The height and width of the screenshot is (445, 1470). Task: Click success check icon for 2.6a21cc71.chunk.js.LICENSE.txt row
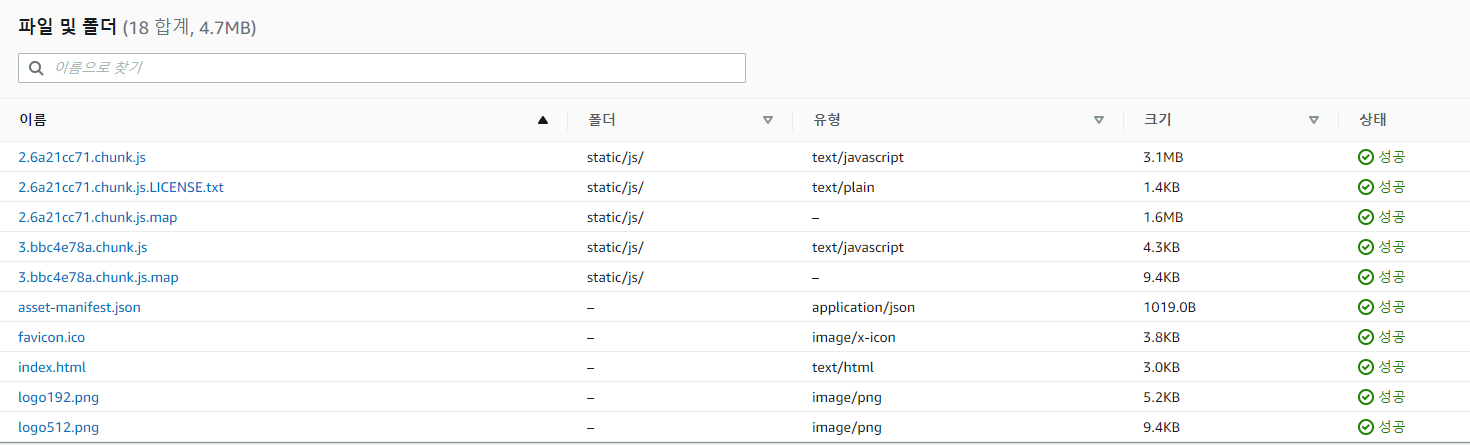1365,187
